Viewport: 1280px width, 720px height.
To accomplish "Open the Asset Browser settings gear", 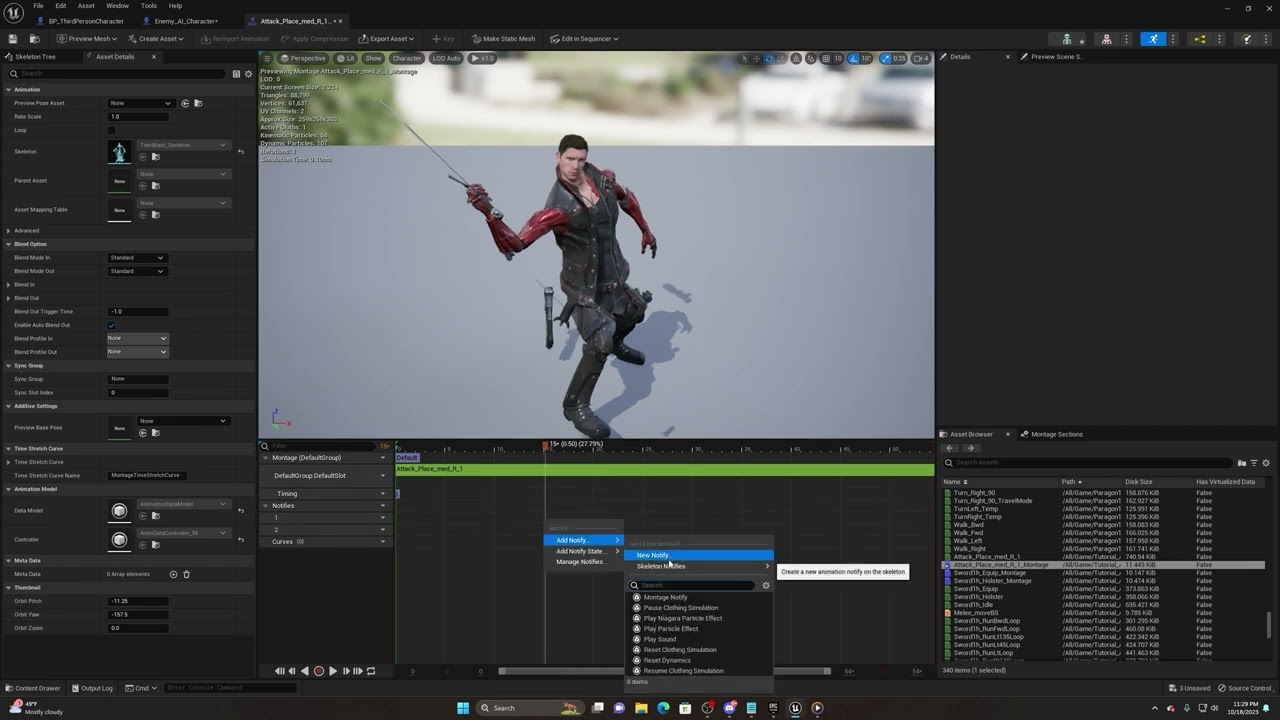I will click(1266, 463).
